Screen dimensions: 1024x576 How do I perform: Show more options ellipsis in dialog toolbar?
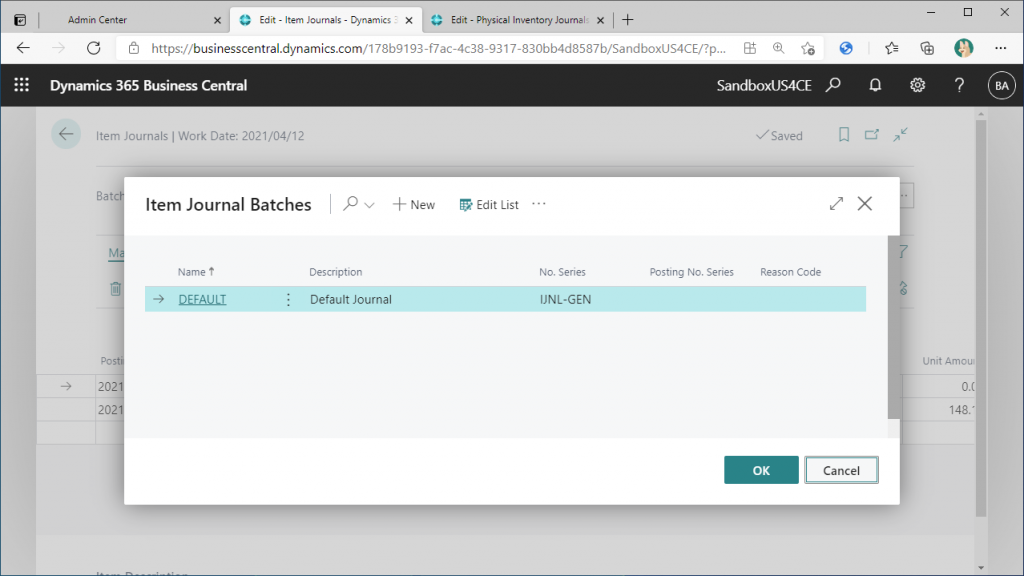pyautogui.click(x=539, y=204)
